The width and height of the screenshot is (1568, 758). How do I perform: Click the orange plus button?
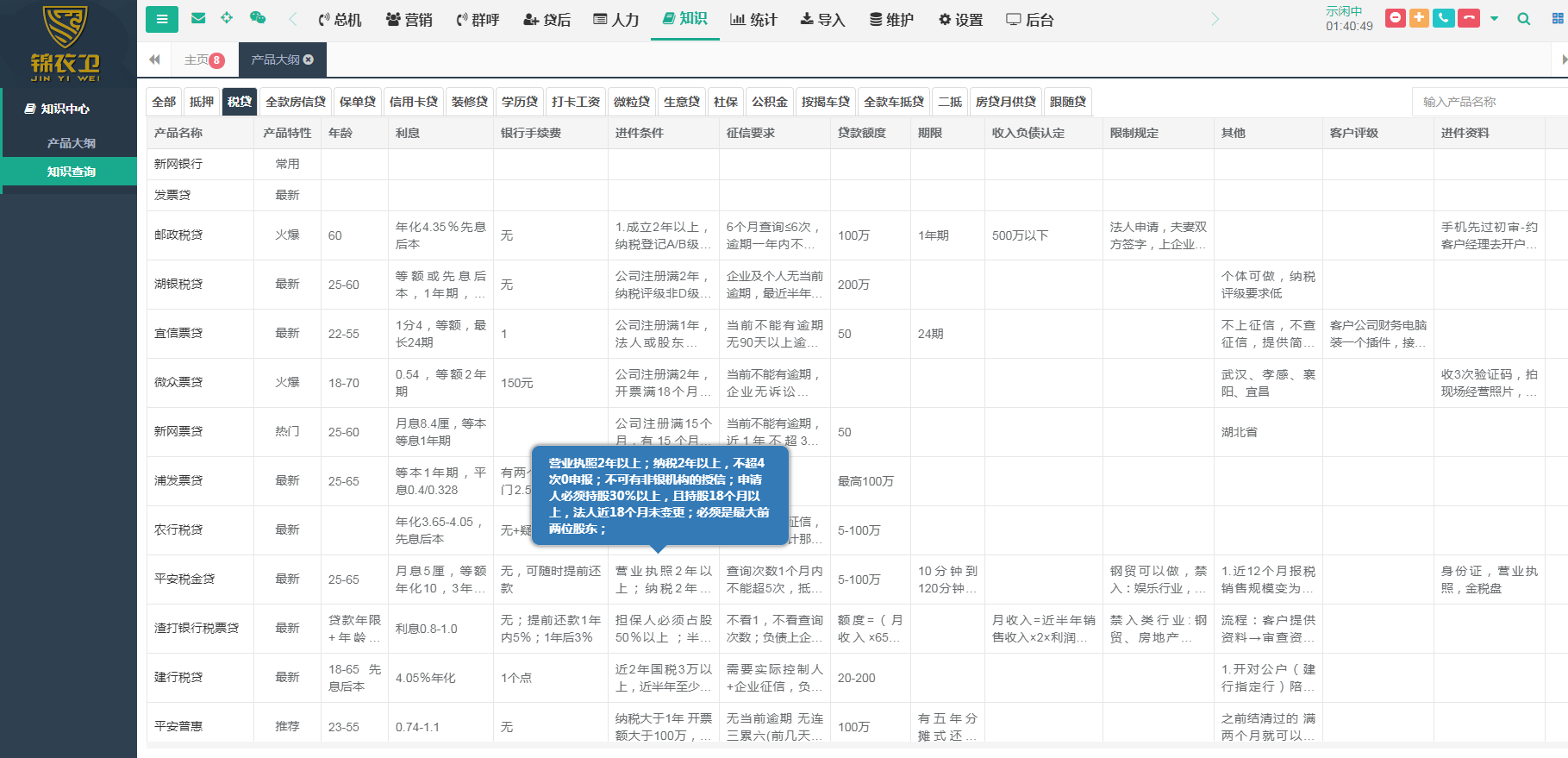pyautogui.click(x=1419, y=18)
